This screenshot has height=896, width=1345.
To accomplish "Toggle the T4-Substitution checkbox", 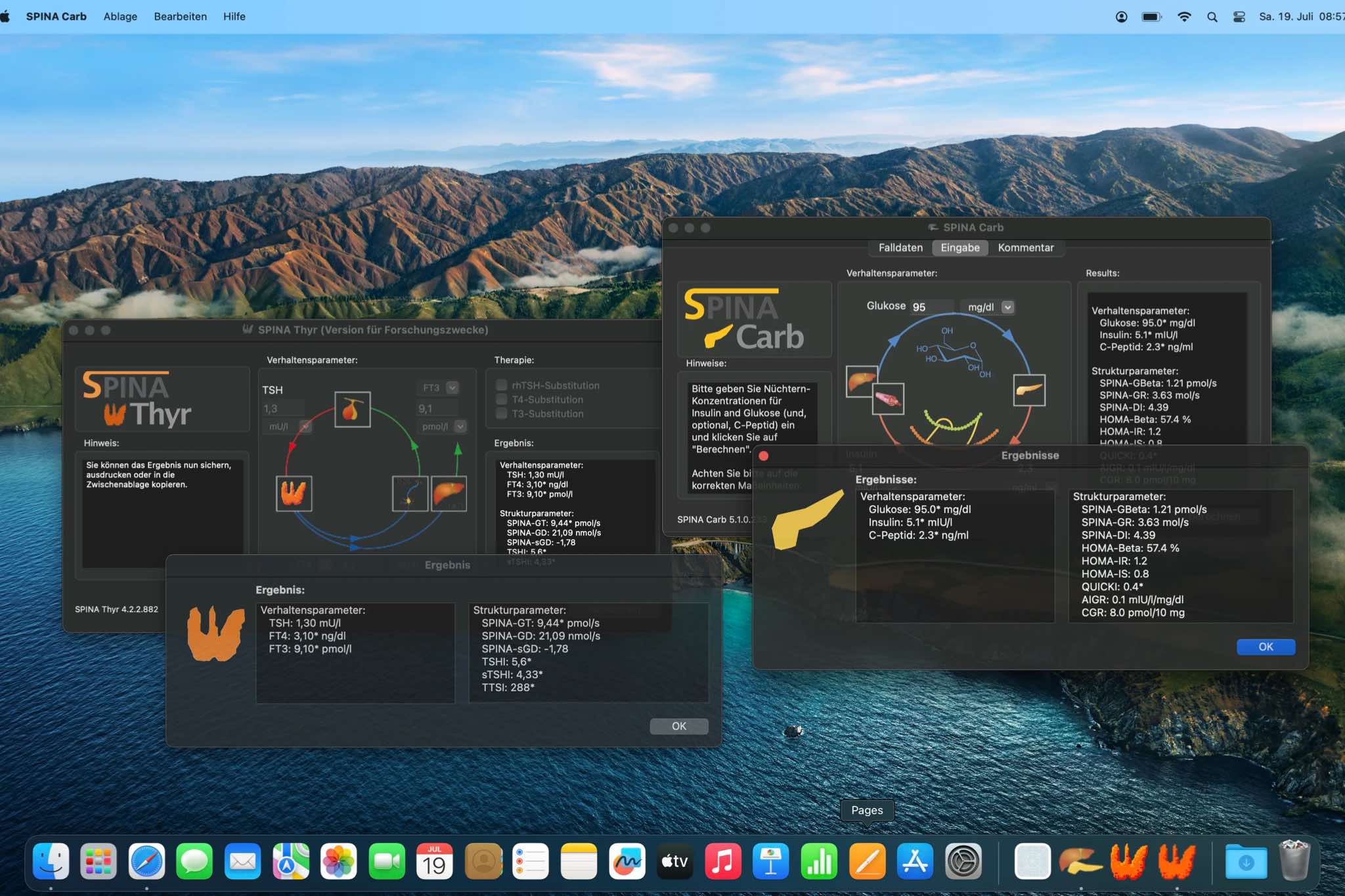I will pyautogui.click(x=502, y=399).
